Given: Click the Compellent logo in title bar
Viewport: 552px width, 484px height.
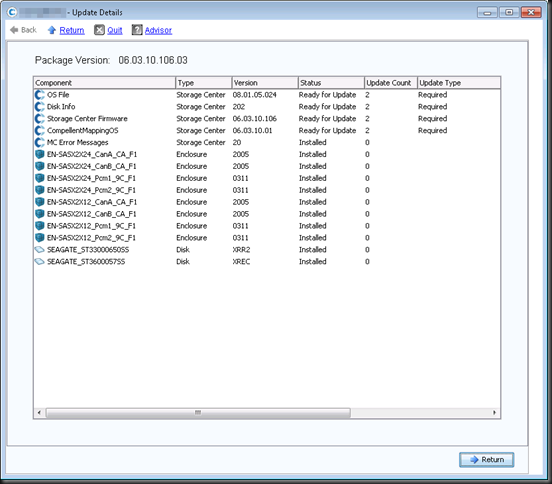Looking at the screenshot, I should pyautogui.click(x=12, y=12).
